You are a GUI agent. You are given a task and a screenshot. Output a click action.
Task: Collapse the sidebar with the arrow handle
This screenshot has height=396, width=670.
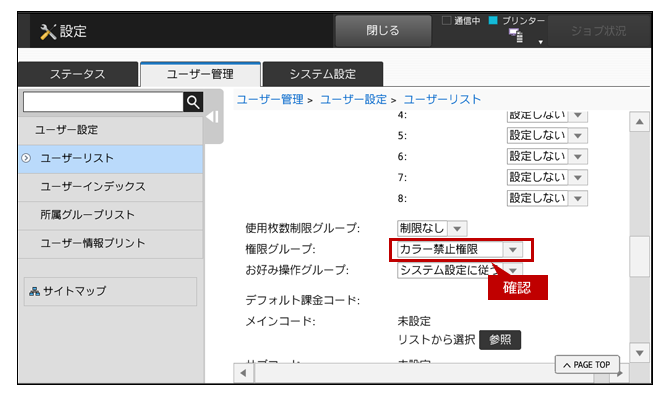point(213,117)
